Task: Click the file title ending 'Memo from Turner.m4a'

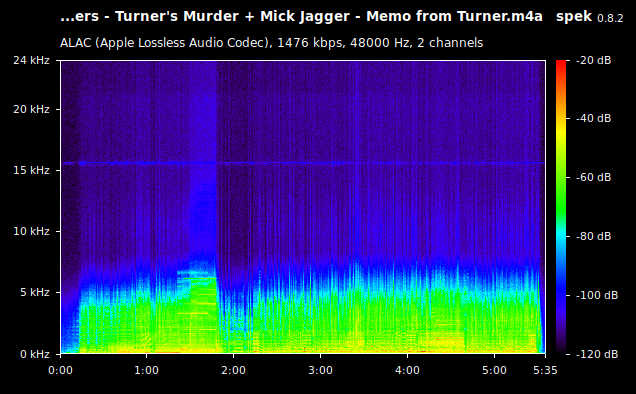Action: pyautogui.click(x=301, y=17)
